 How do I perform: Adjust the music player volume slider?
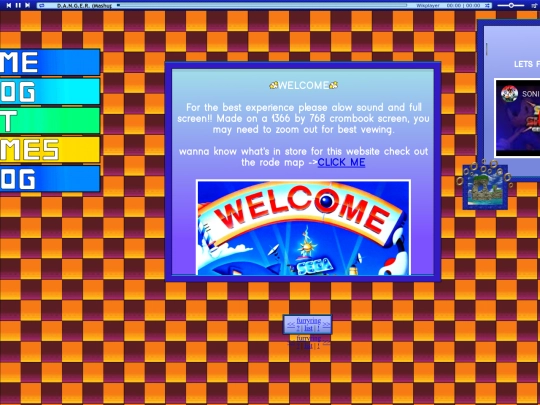click(511, 6)
